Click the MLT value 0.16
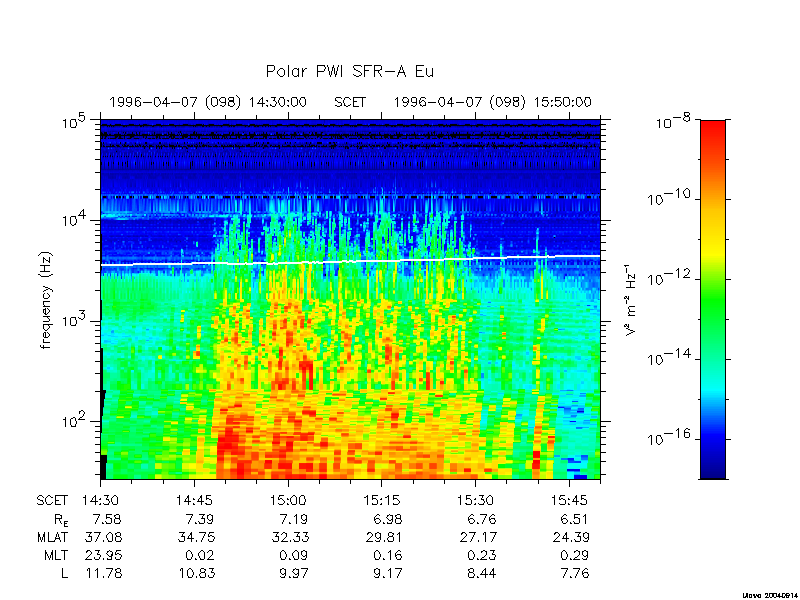Screen dimensions: 800x600 point(387,555)
